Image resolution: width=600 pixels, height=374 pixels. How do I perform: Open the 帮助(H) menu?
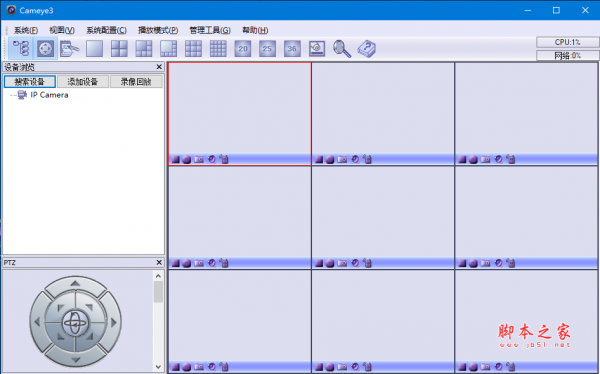point(255,30)
